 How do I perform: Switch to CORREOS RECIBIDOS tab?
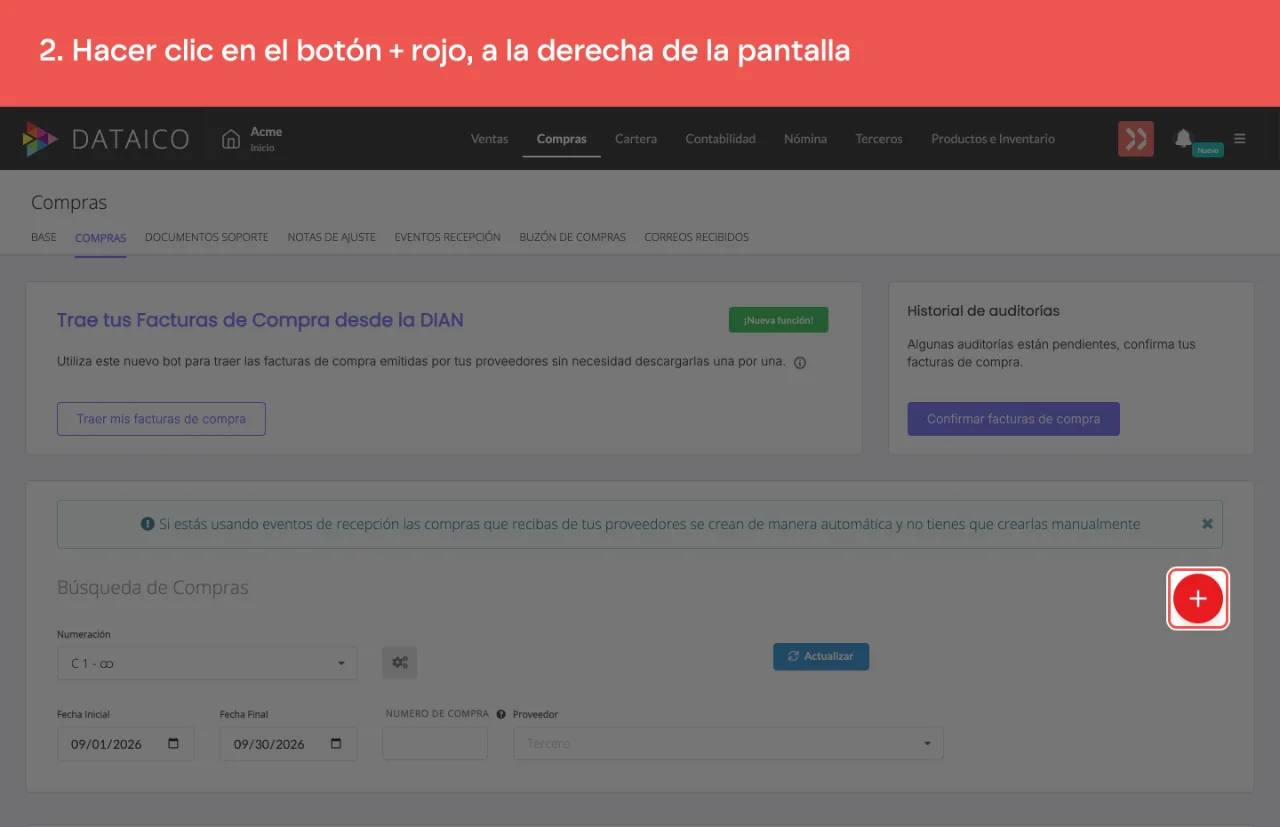coord(697,237)
